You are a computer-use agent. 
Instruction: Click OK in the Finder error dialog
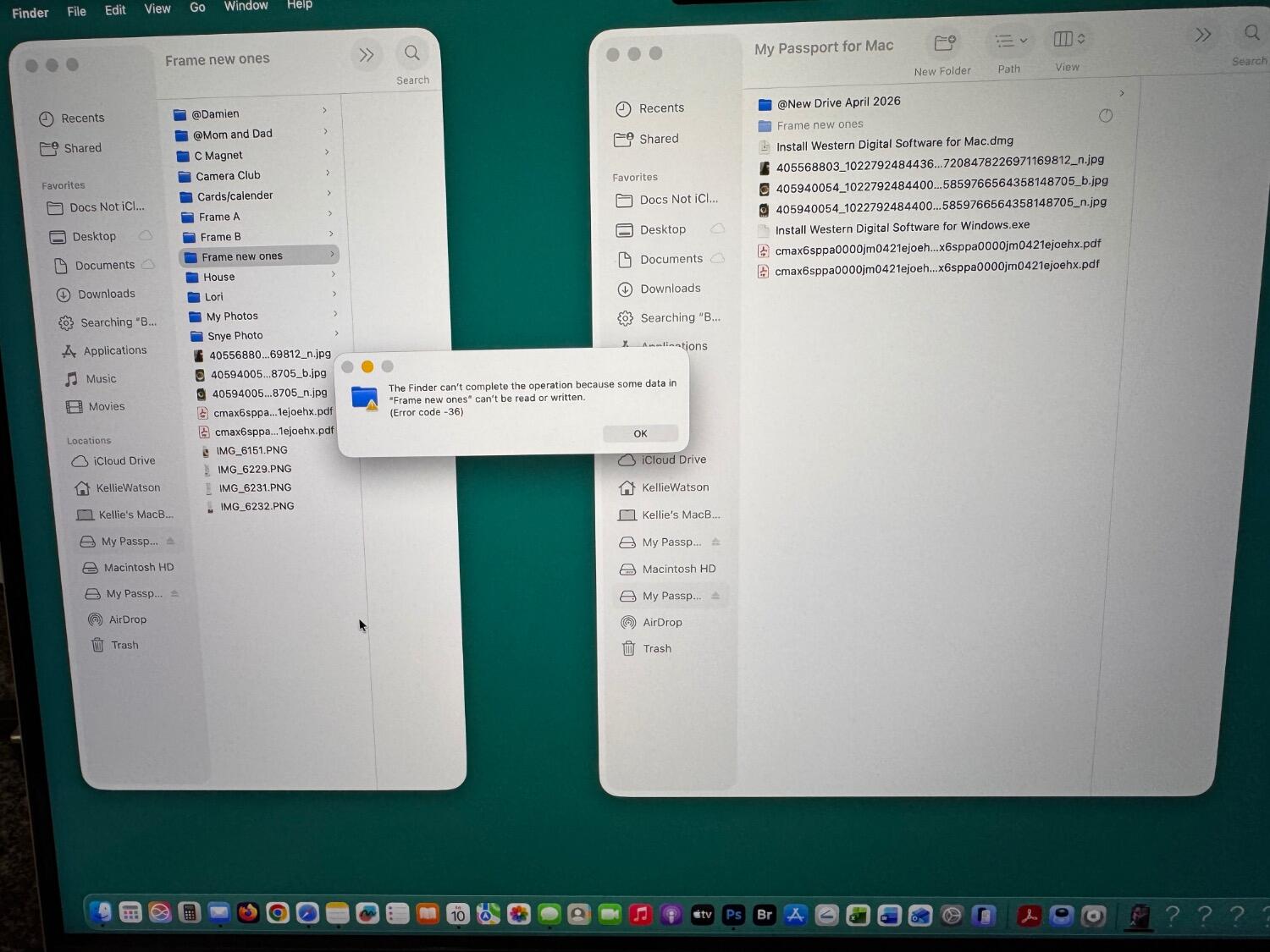pyautogui.click(x=640, y=433)
